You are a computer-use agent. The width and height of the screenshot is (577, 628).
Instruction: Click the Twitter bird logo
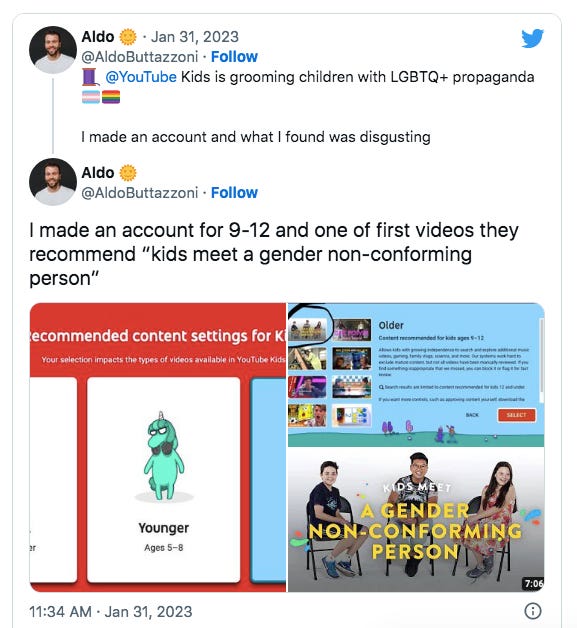[x=532, y=38]
